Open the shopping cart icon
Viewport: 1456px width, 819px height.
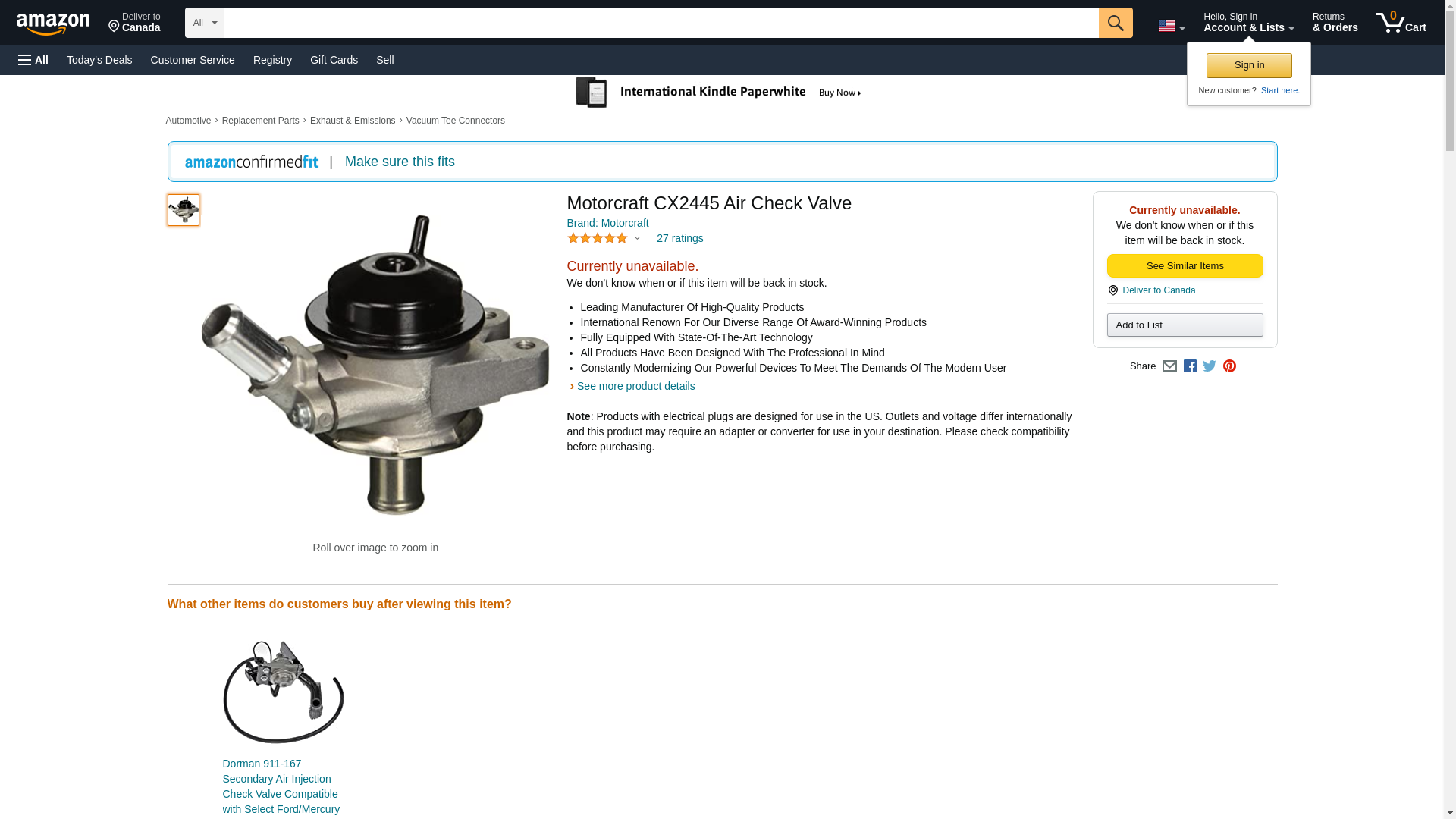(1401, 23)
